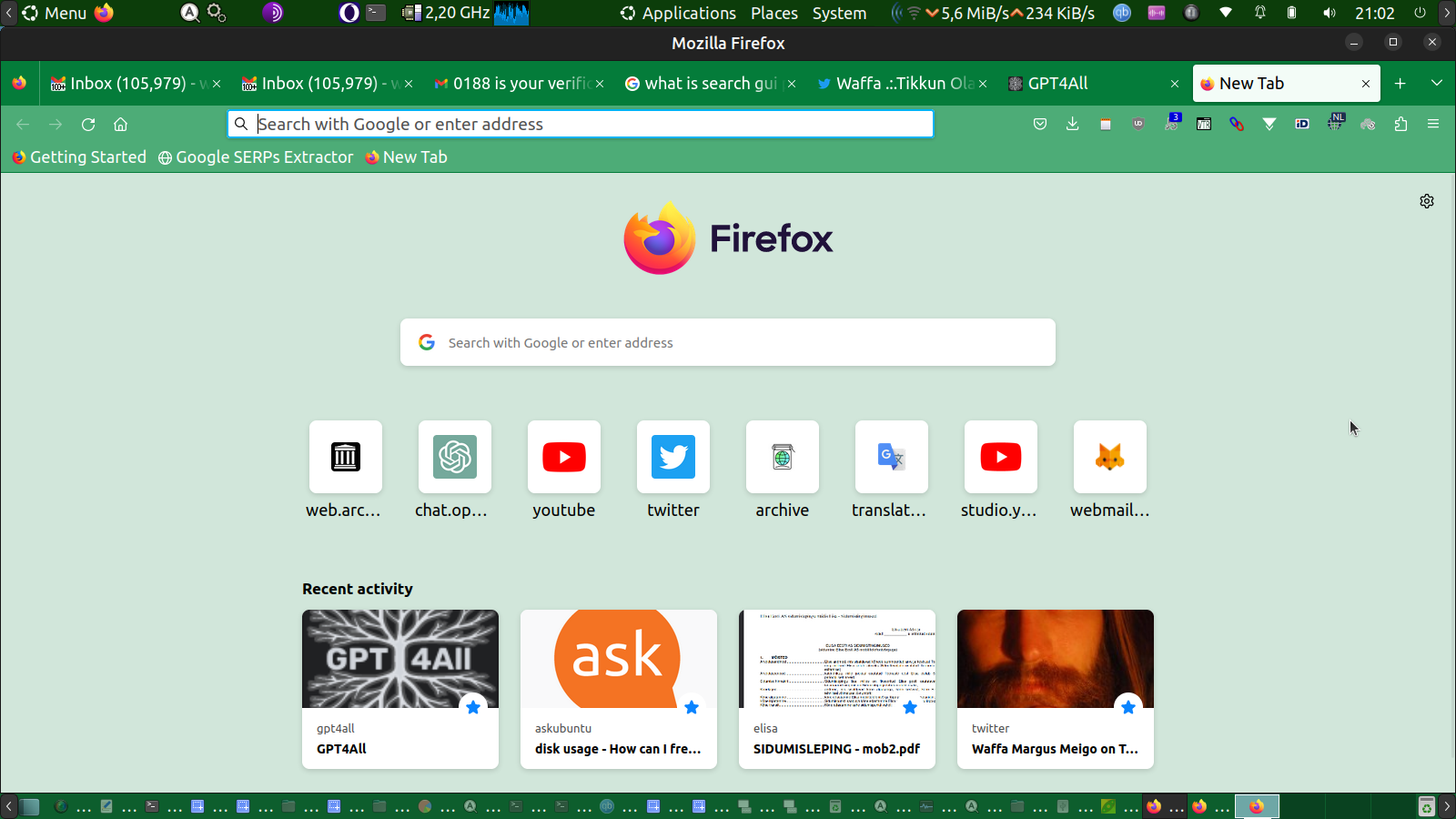This screenshot has height=819, width=1456.
Task: Click the NL globe VPN extension icon
Action: 1335,122
